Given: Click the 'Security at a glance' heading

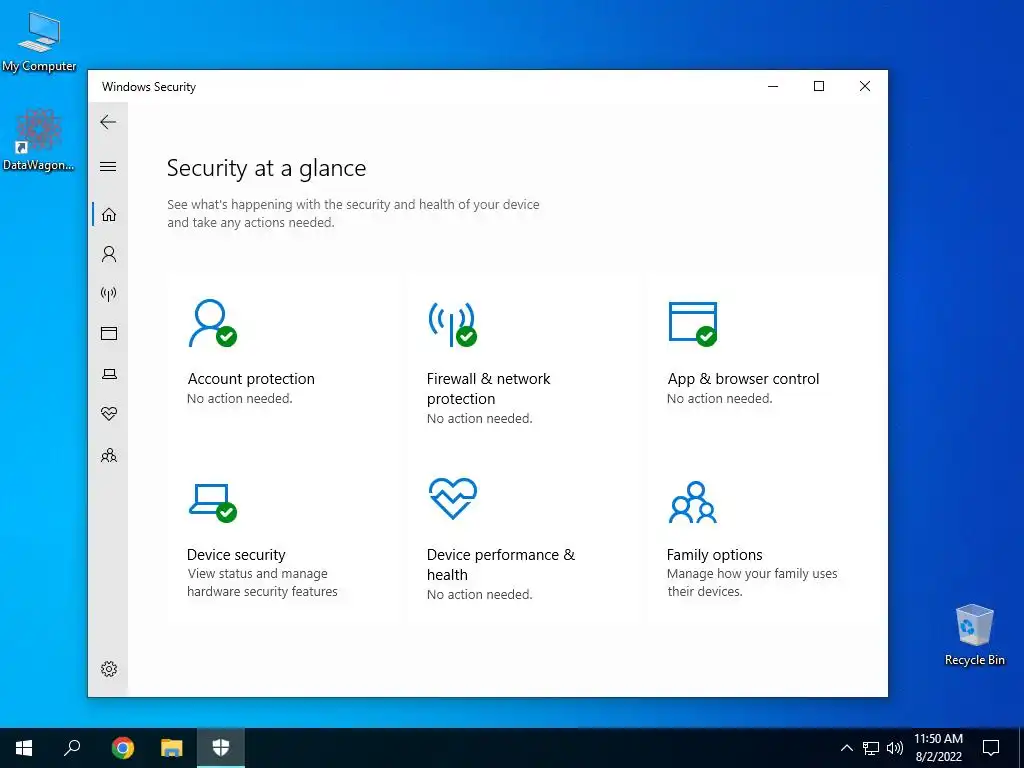Looking at the screenshot, I should coord(266,168).
